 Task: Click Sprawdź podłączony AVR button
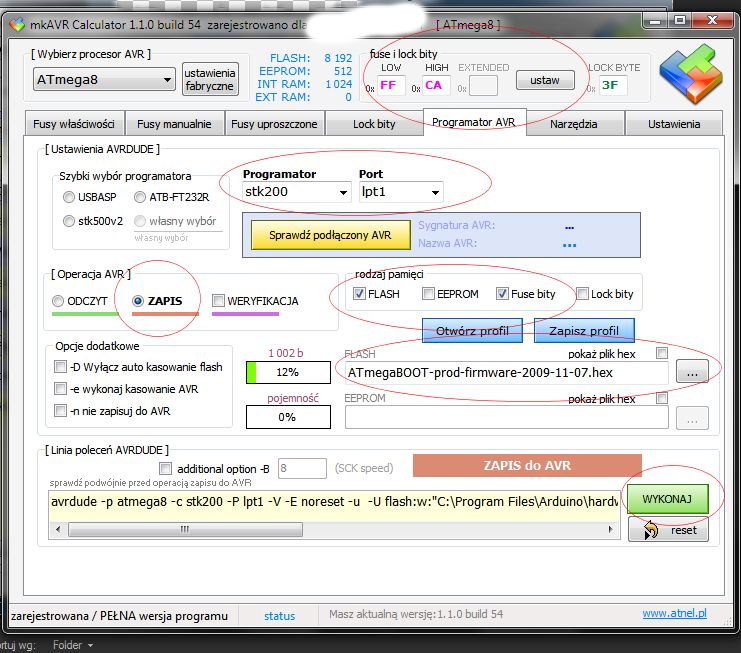[331, 235]
